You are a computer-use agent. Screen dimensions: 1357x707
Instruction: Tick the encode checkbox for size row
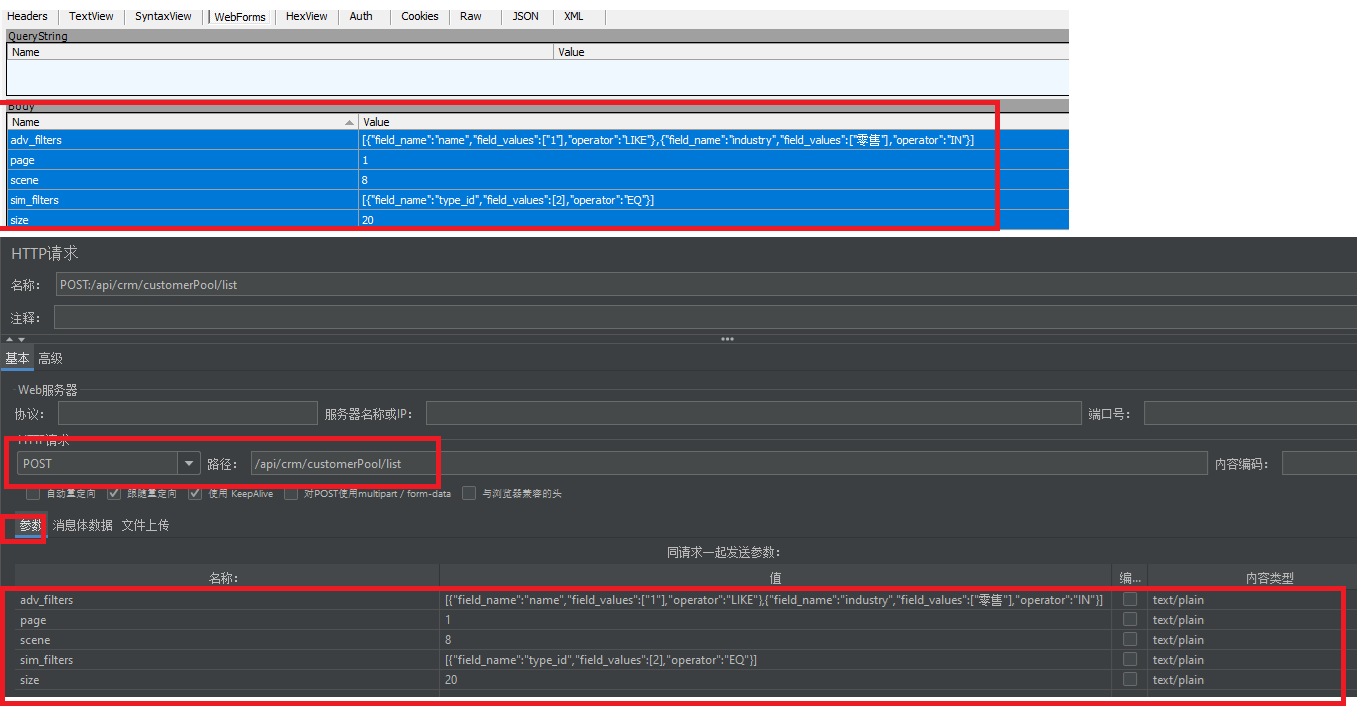coord(1130,680)
